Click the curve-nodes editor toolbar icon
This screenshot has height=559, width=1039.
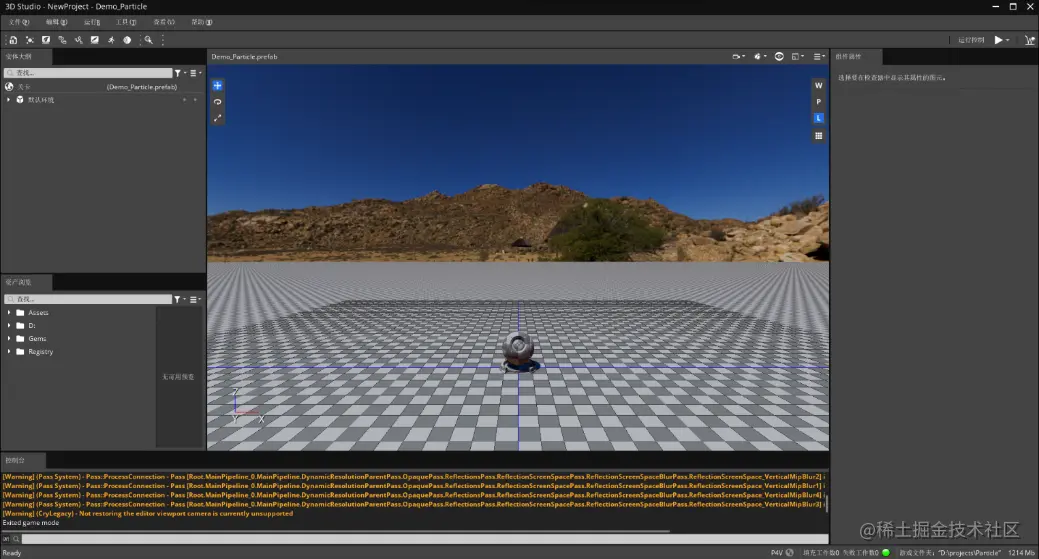78,40
